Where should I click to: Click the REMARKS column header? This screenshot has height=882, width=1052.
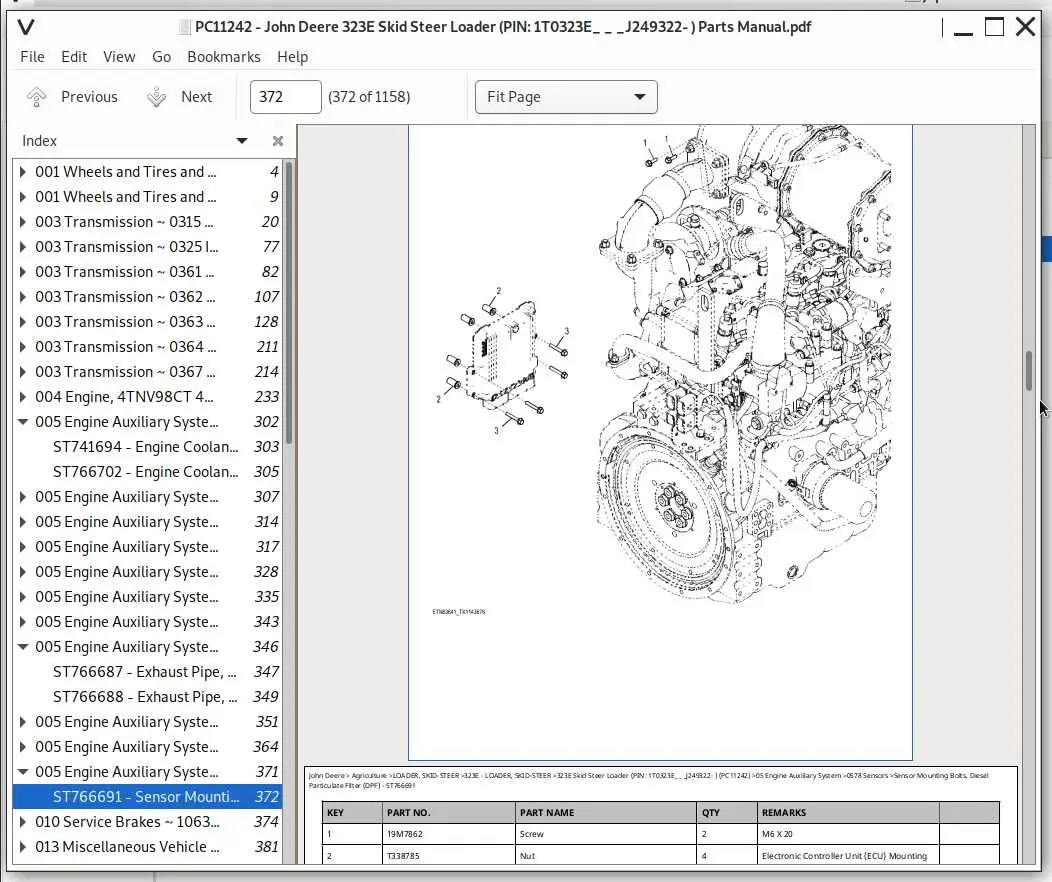848,813
